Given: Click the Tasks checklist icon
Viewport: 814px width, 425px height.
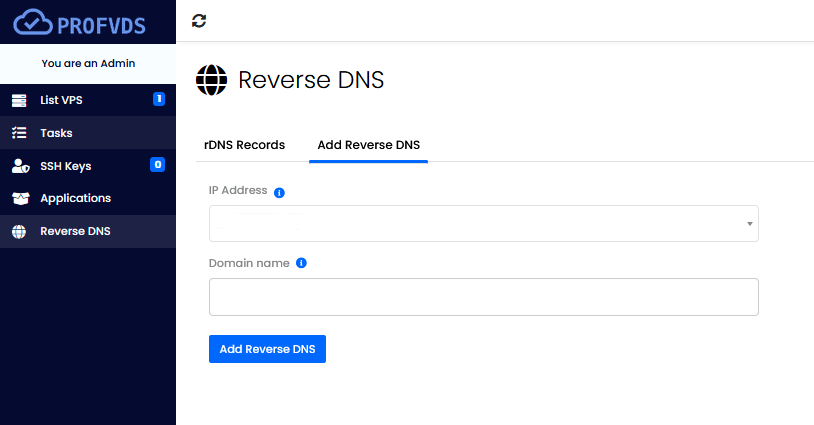Looking at the screenshot, I should pos(19,133).
